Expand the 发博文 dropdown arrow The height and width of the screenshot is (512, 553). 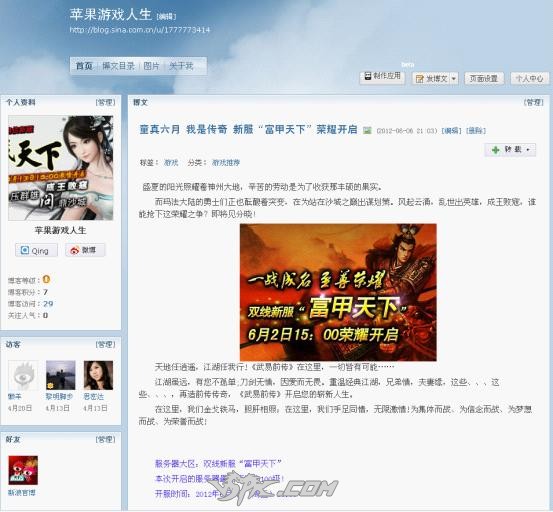(x=454, y=79)
